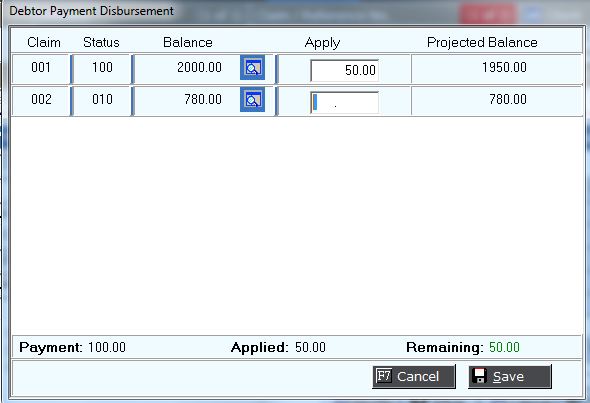This screenshot has width=590, height=403.
Task: Select claim number 002 cell
Action: (x=41, y=100)
